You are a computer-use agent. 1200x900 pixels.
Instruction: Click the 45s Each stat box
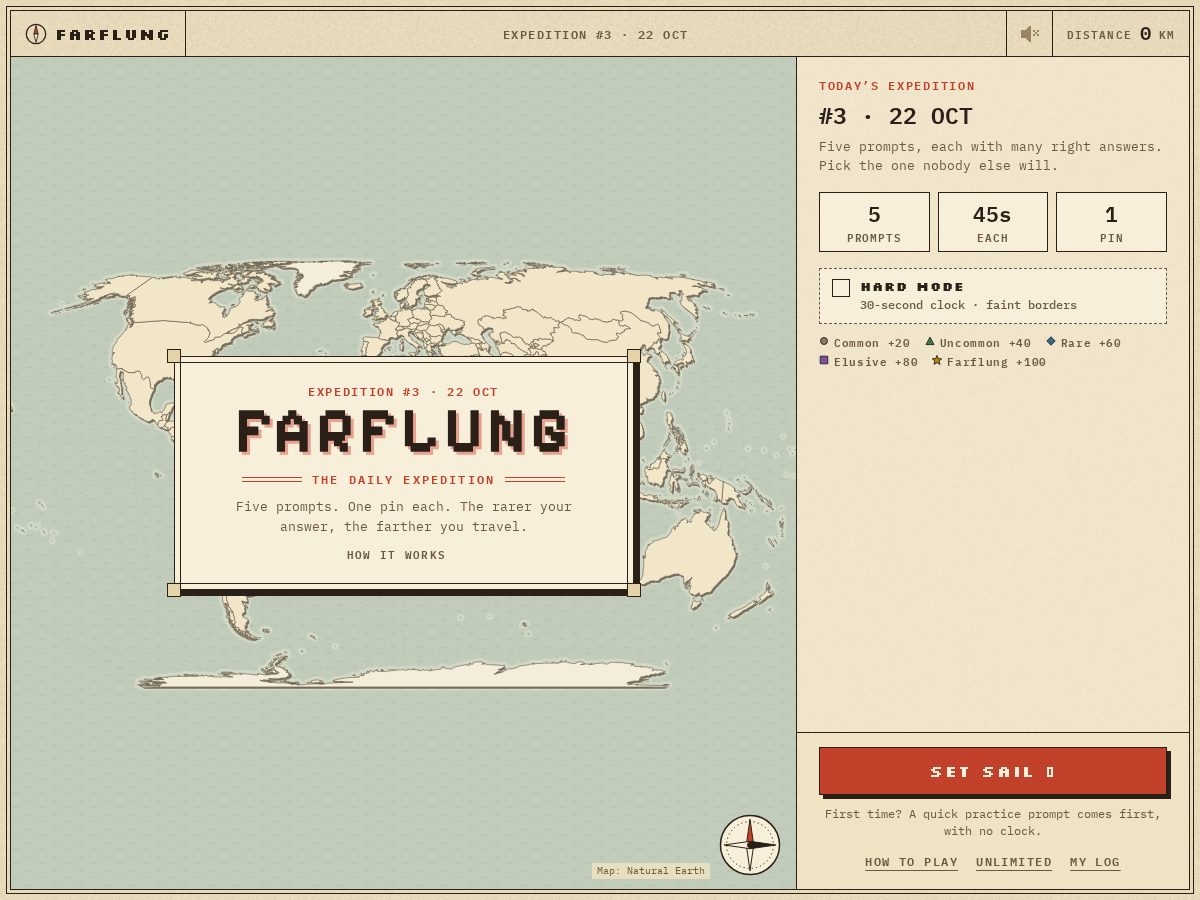point(993,222)
